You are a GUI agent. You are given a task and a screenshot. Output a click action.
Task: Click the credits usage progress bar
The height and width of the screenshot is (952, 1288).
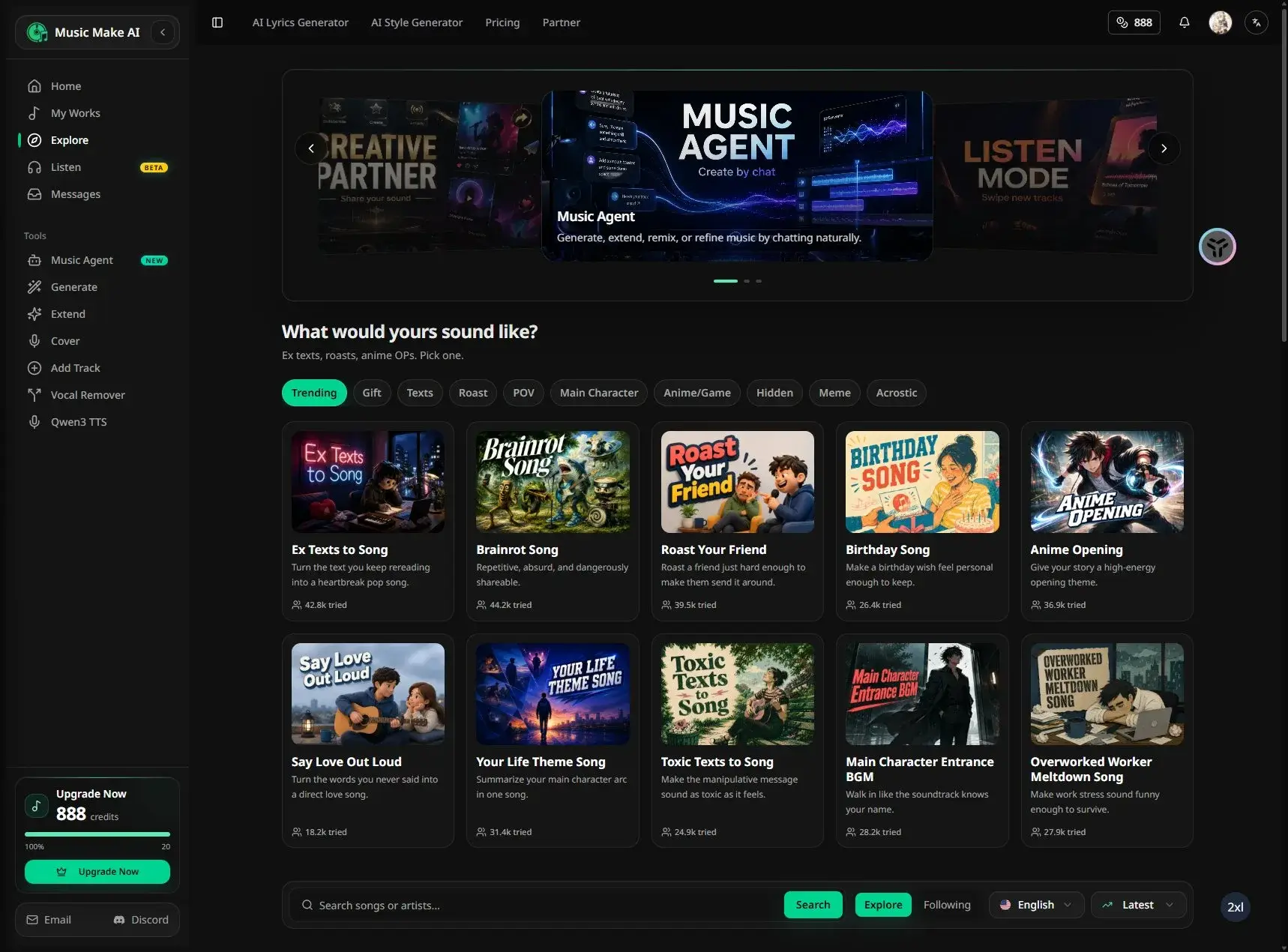coord(97,834)
